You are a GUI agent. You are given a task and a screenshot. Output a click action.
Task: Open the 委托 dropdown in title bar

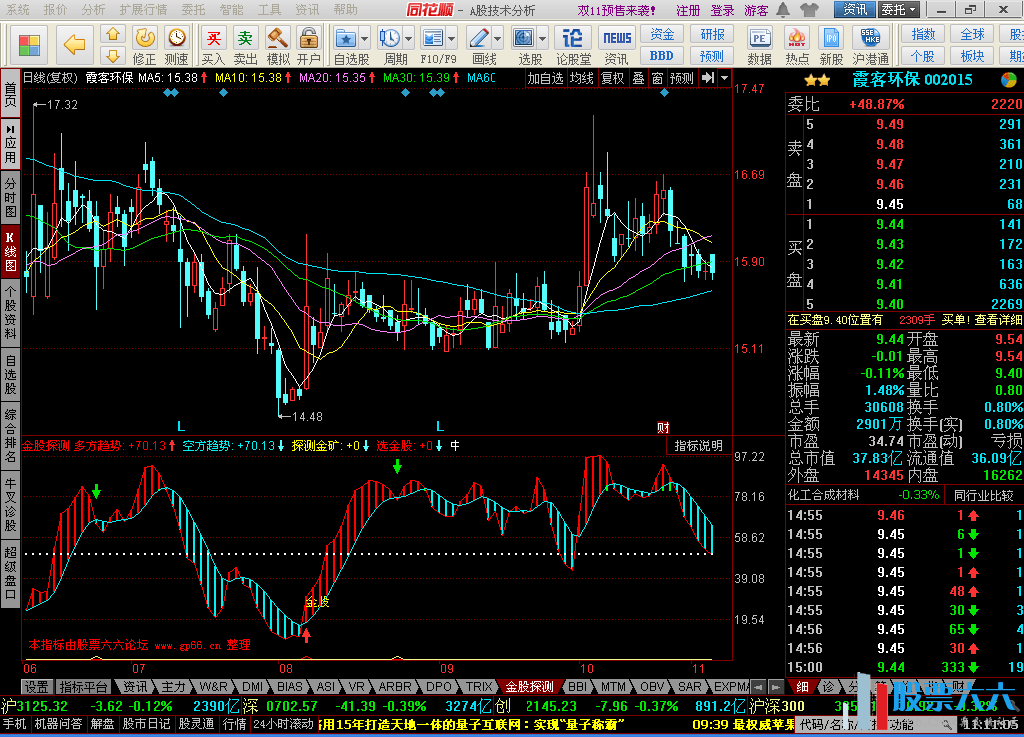897,10
